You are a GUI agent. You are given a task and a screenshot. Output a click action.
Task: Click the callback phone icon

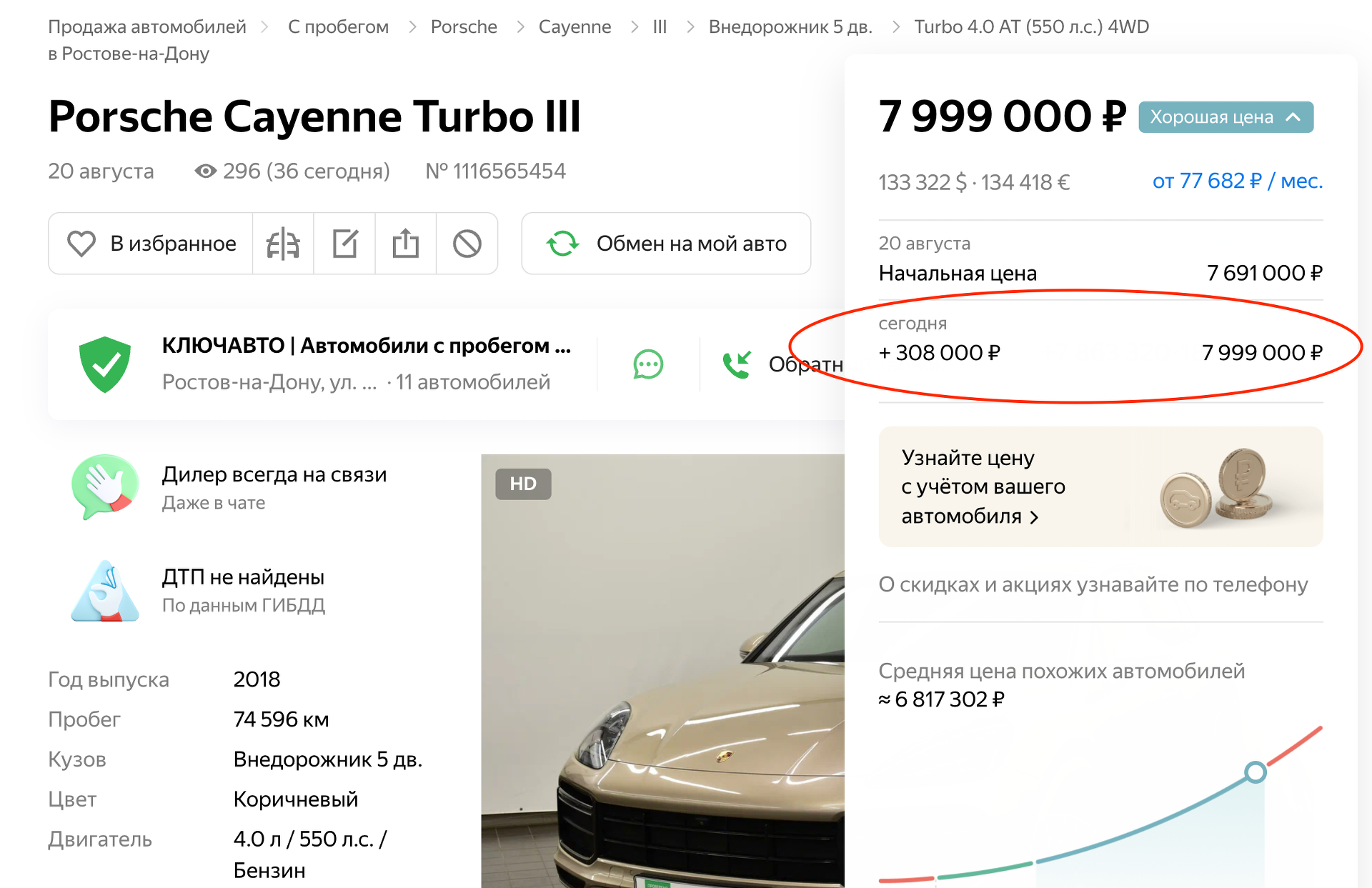[x=736, y=364]
